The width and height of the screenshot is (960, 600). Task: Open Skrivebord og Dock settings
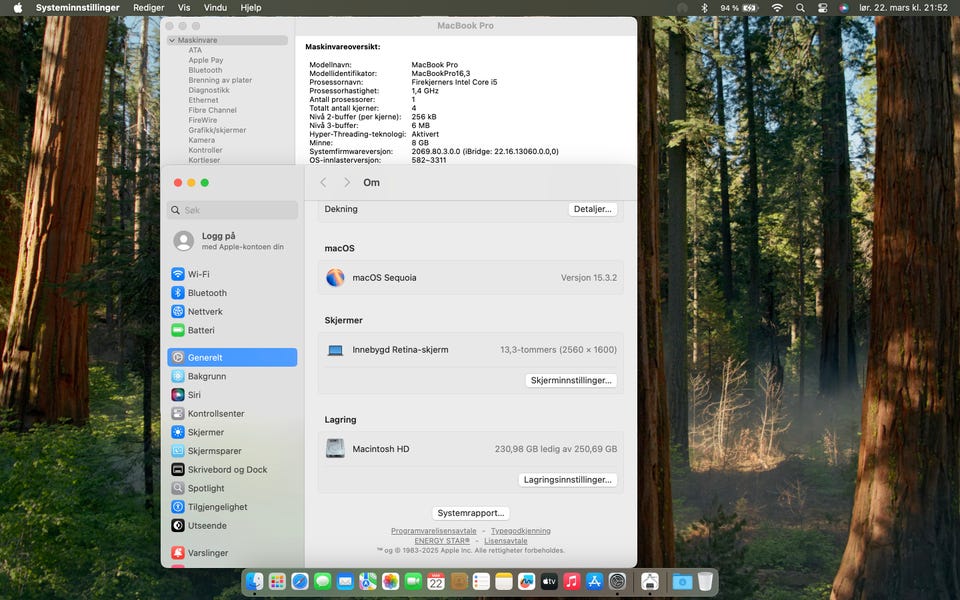232,470
